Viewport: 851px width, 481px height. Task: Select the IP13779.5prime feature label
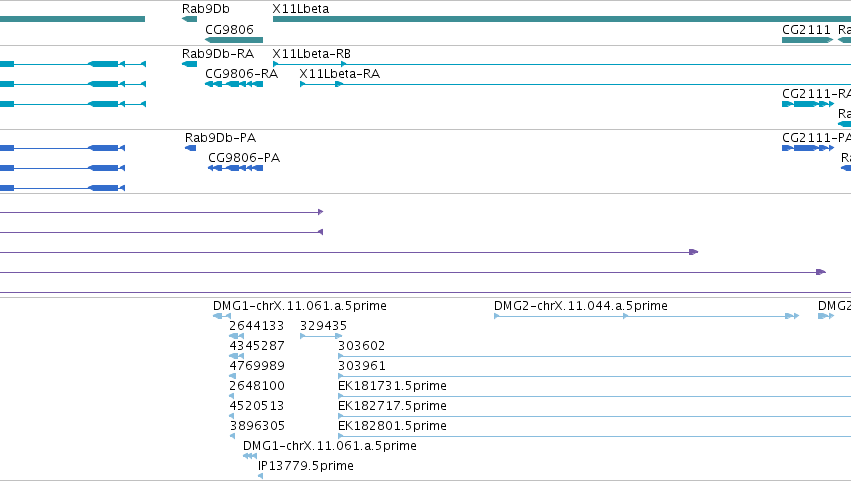click(x=306, y=465)
